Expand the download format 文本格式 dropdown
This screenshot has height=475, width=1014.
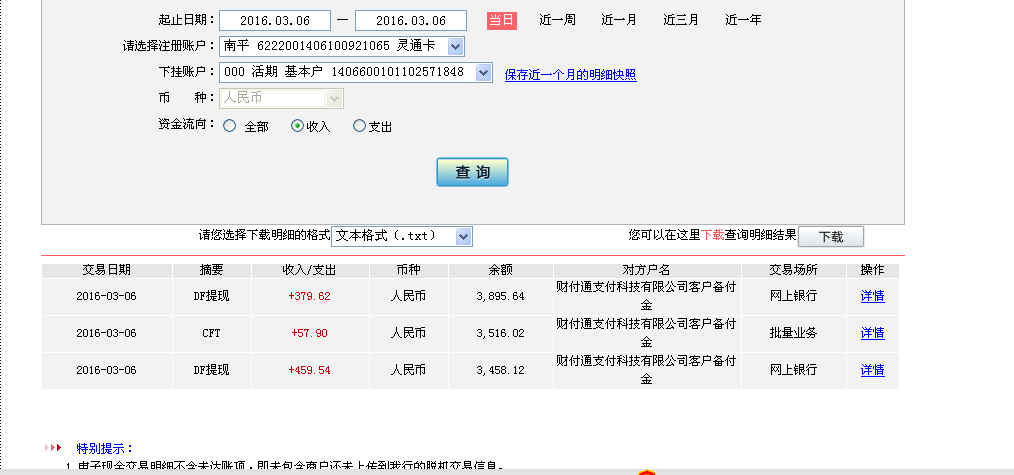pyautogui.click(x=463, y=236)
